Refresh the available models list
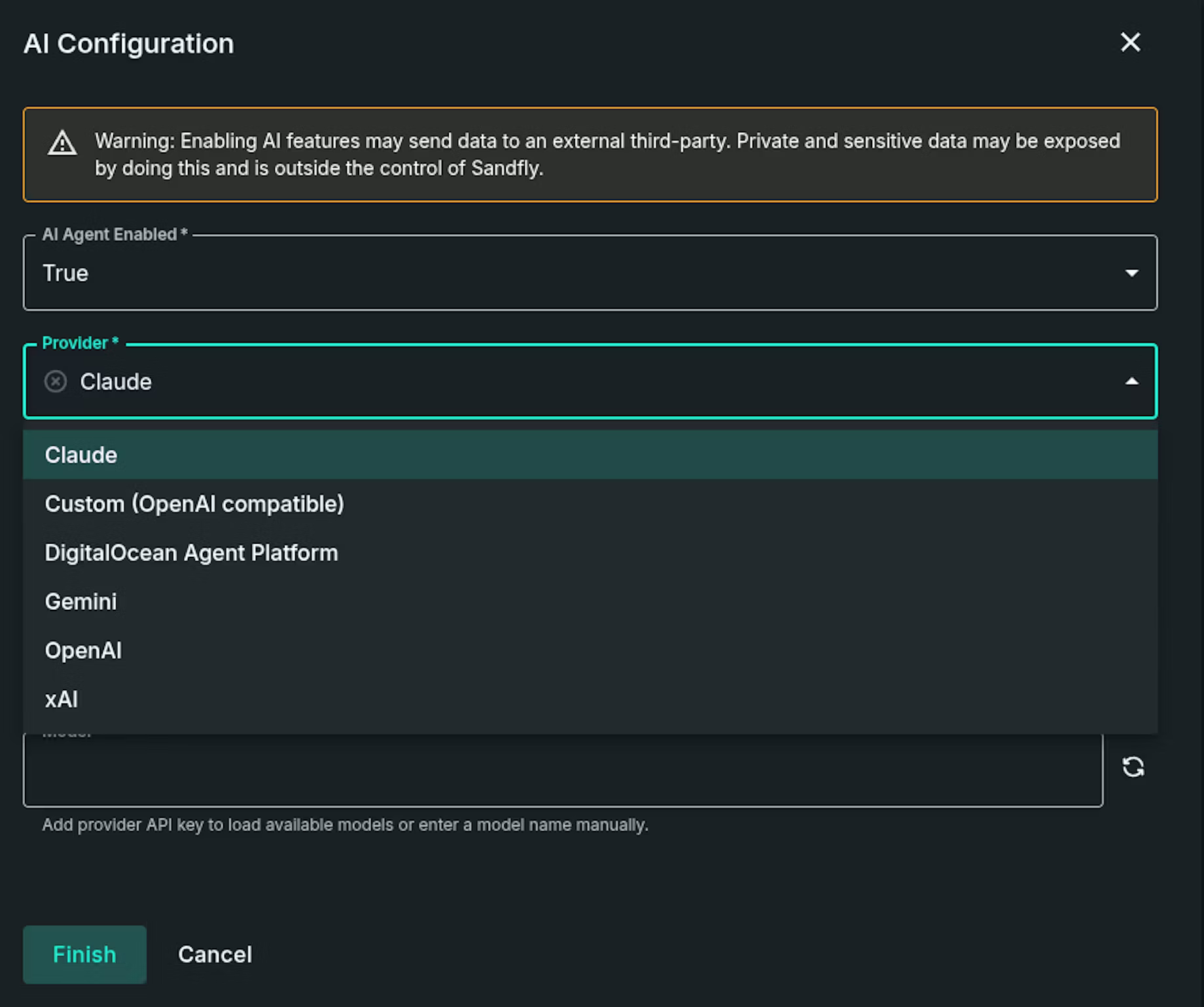Image resolution: width=1204 pixels, height=1007 pixels. (x=1133, y=767)
